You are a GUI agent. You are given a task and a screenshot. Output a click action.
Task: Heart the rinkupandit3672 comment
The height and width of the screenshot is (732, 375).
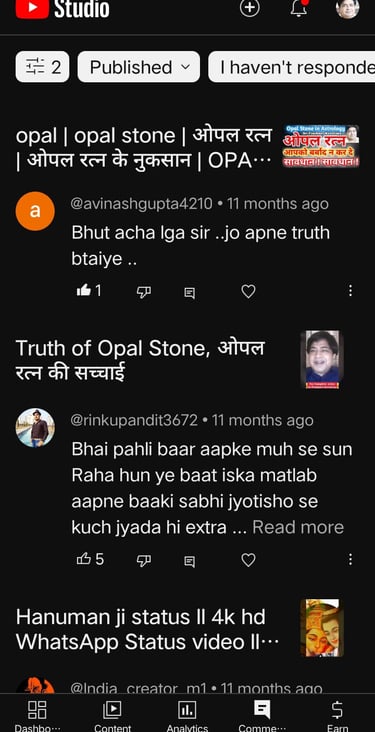coord(248,560)
